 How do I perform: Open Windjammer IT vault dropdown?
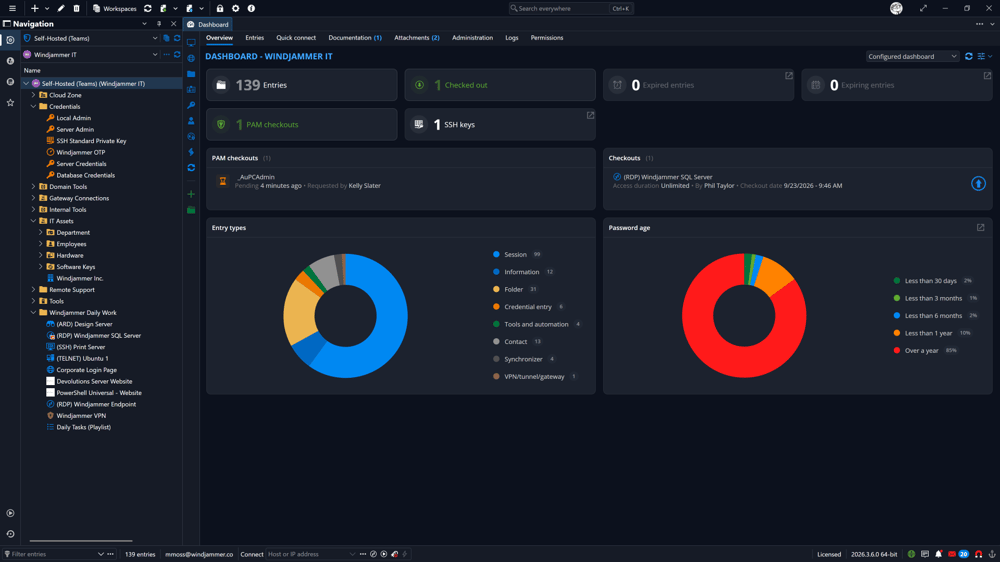coord(155,55)
